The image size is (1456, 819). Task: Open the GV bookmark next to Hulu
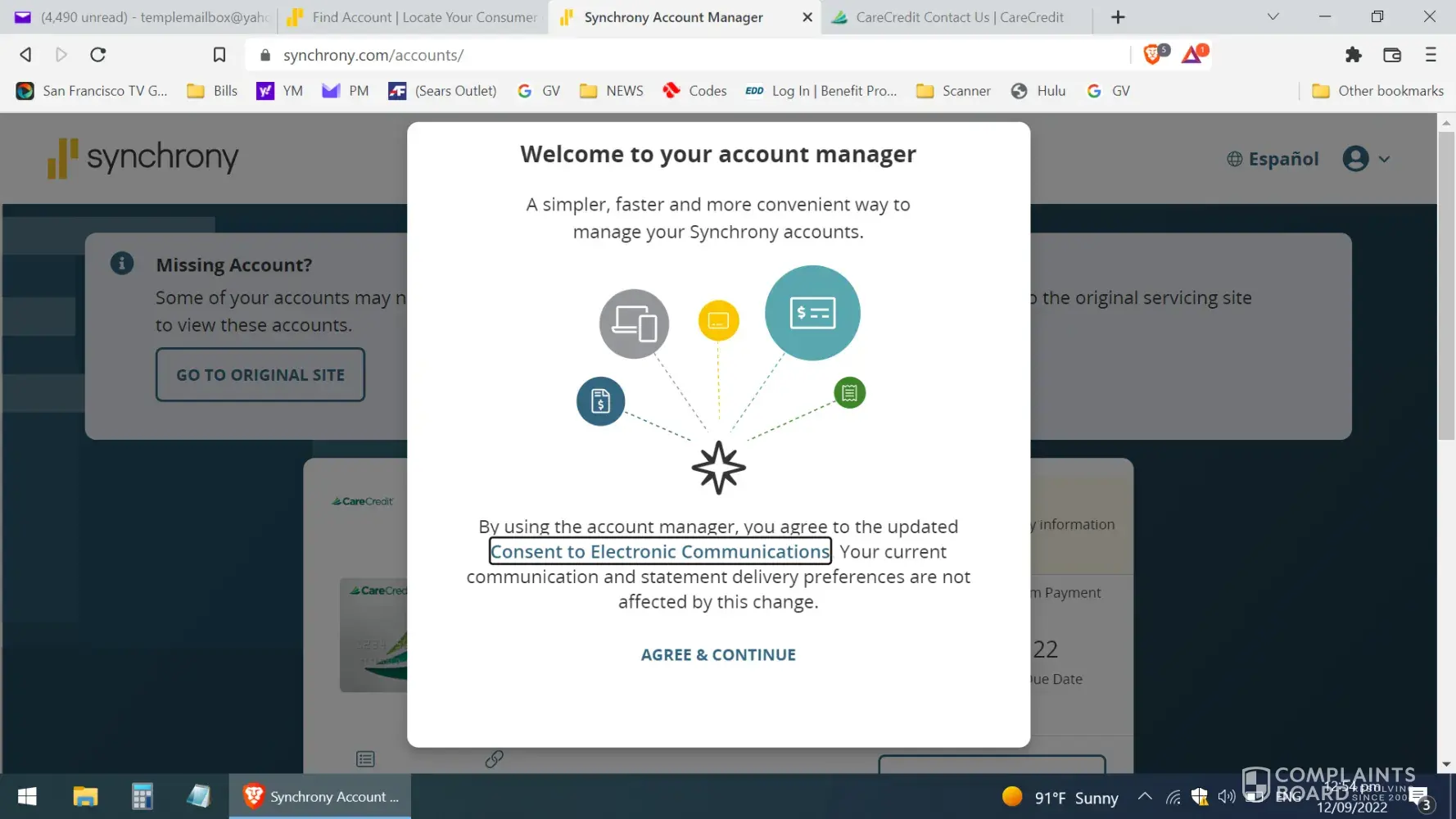coord(1109,91)
